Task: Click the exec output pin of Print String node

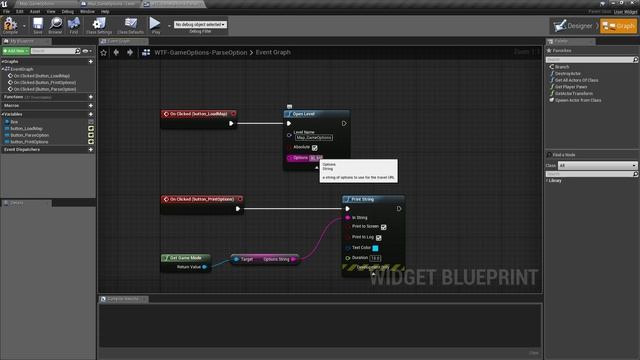Action: point(399,209)
